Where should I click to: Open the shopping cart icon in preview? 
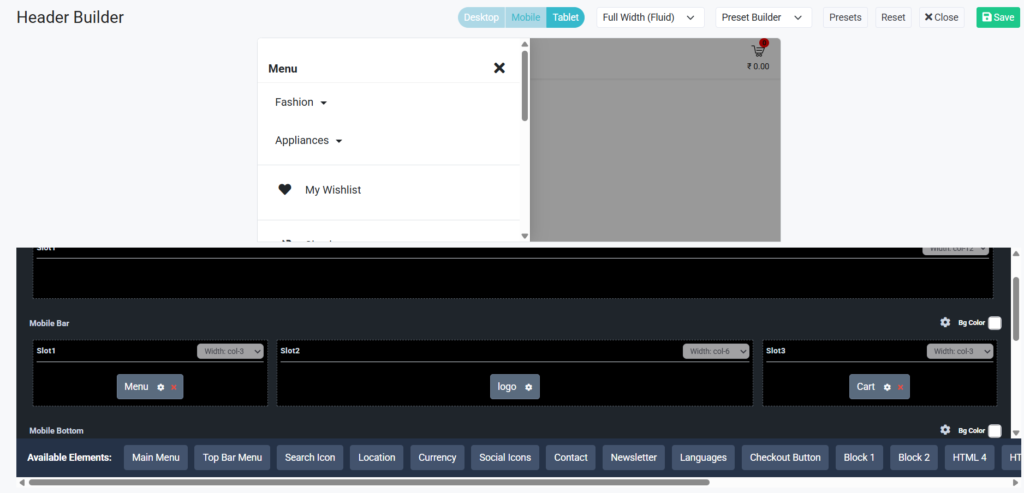point(758,50)
